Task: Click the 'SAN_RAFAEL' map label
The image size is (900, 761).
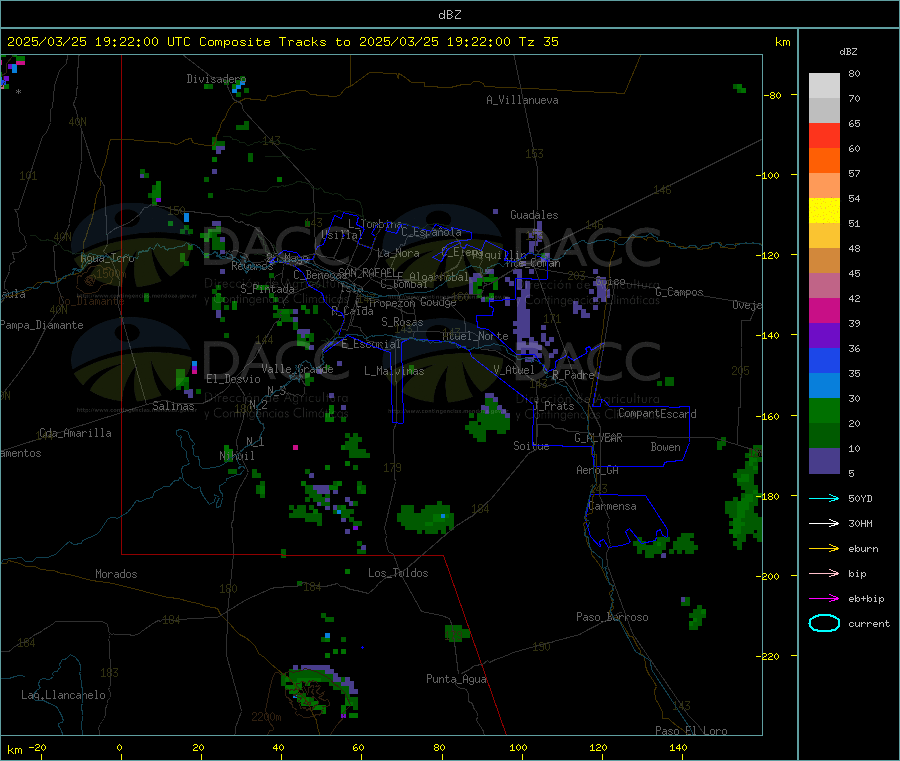Action: click(x=366, y=272)
